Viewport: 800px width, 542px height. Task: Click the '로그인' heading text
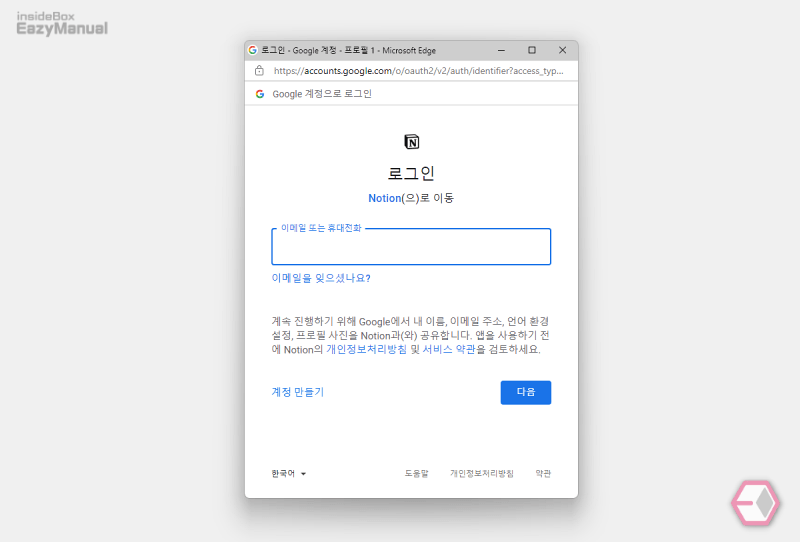coord(411,173)
